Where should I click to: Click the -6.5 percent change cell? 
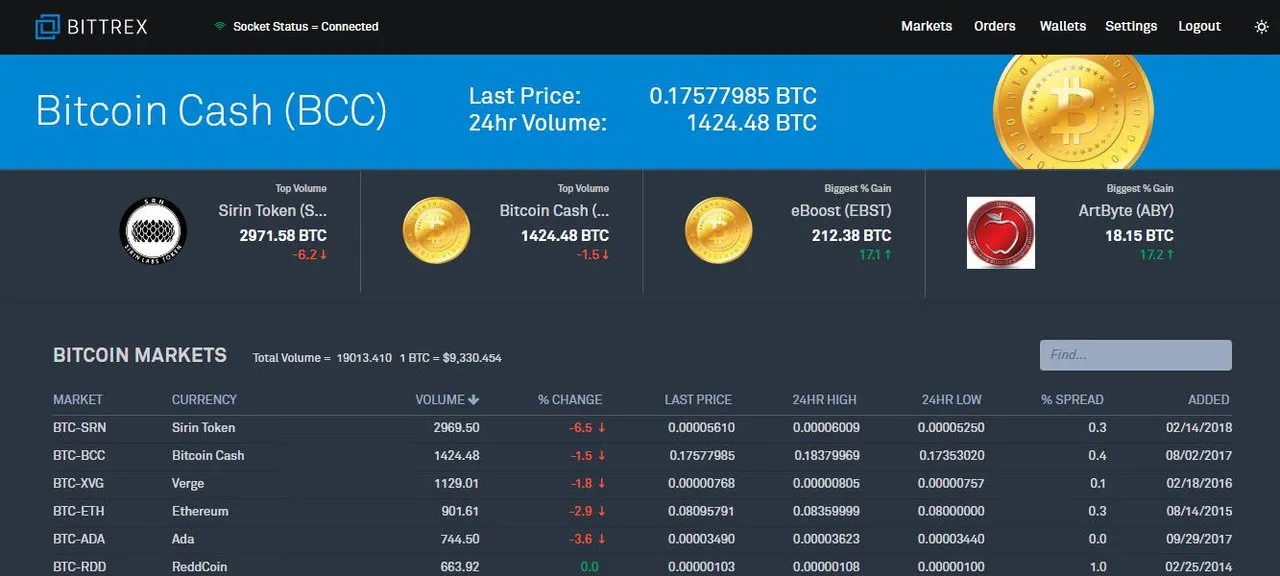[x=587, y=427]
